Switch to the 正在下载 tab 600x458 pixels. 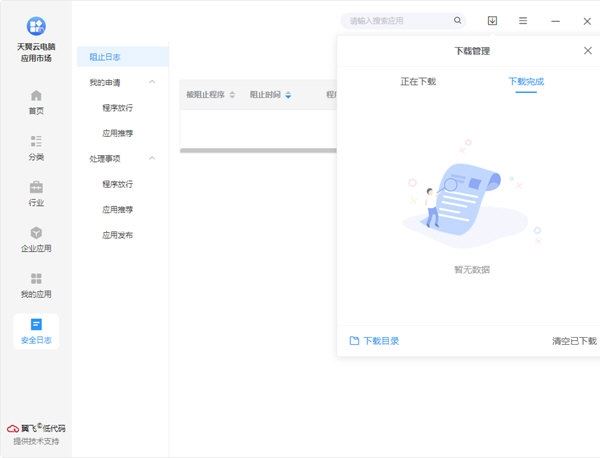tap(418, 81)
